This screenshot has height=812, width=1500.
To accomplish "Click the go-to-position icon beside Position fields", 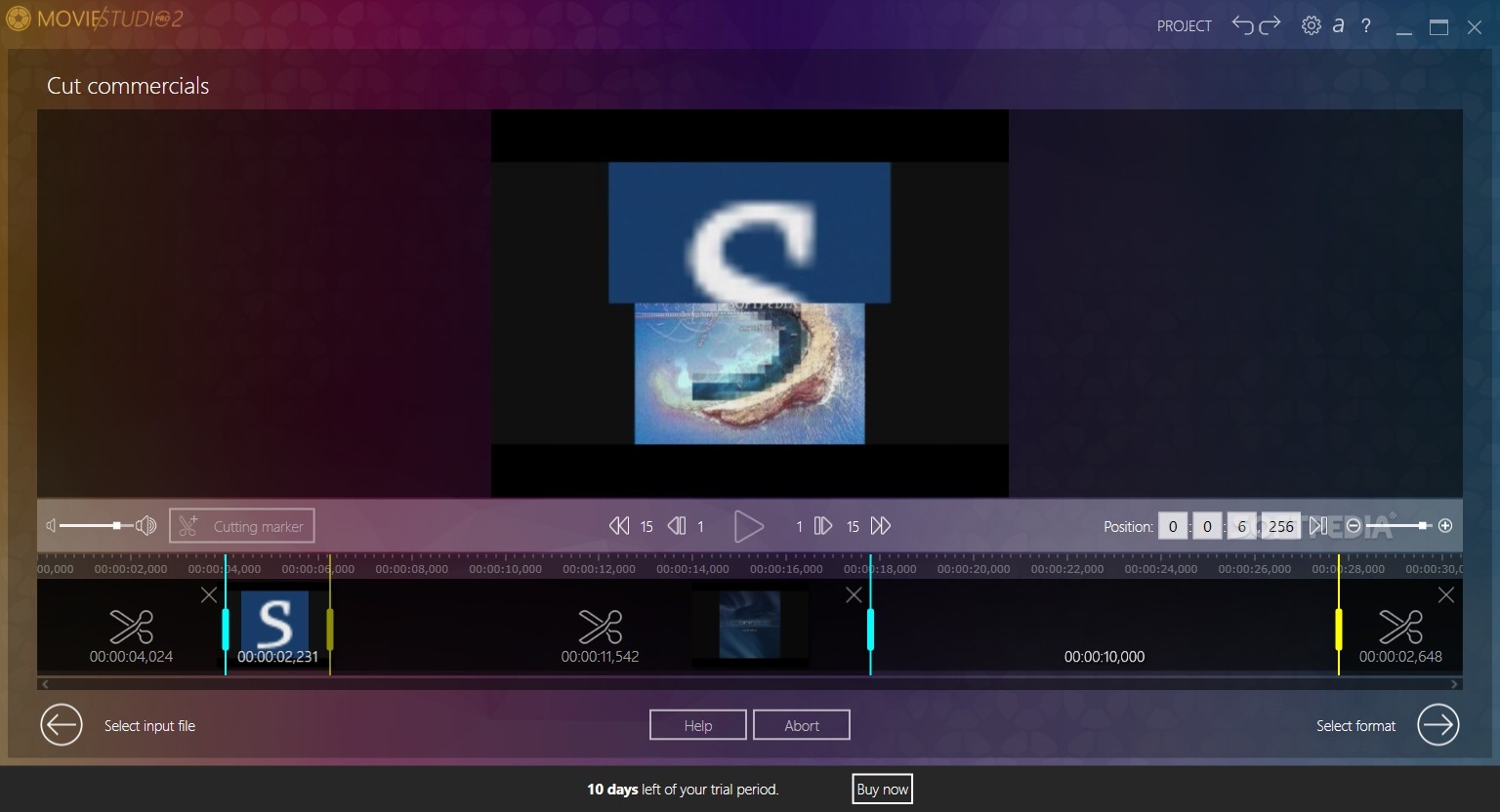I will click(1317, 526).
